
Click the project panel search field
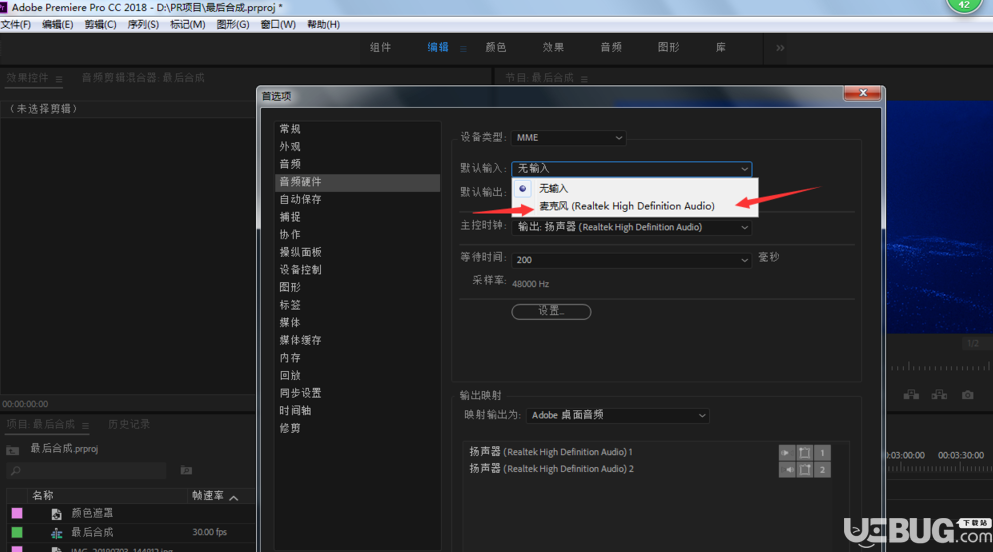tap(87, 470)
